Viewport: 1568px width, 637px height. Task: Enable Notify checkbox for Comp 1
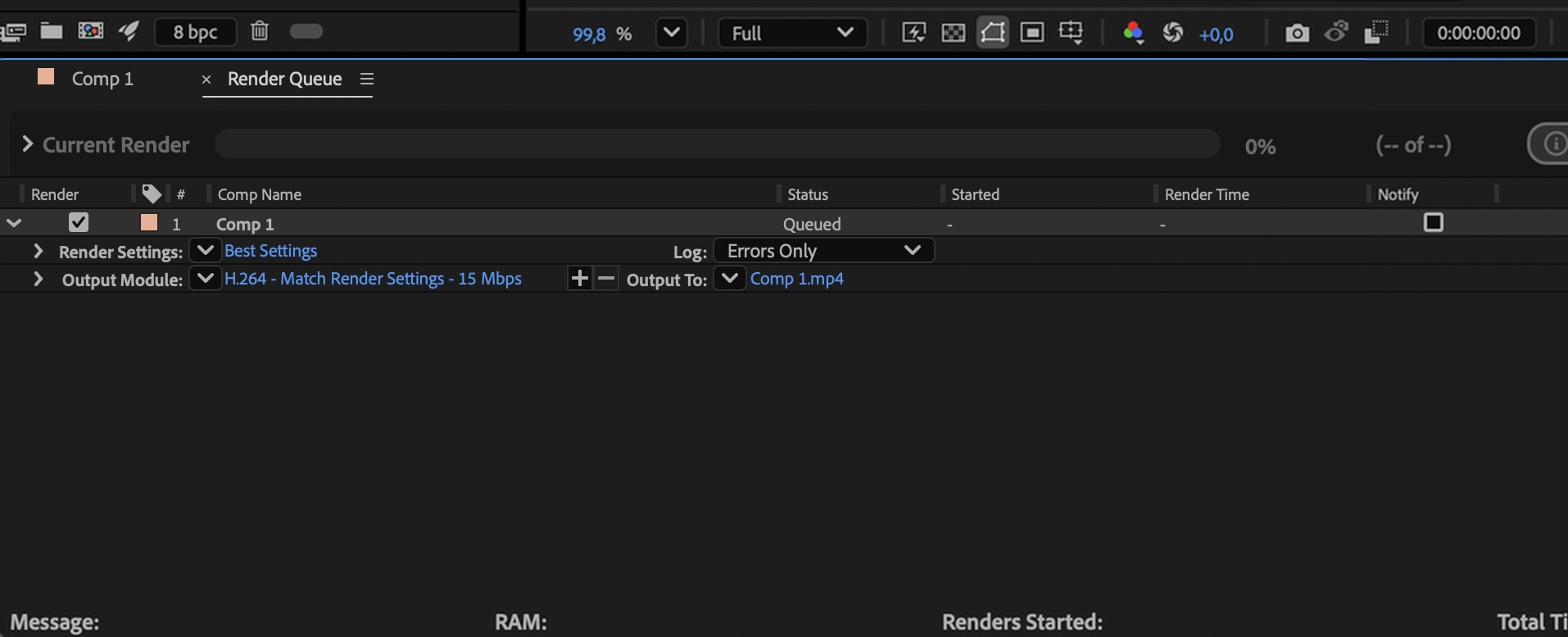[x=1434, y=222]
